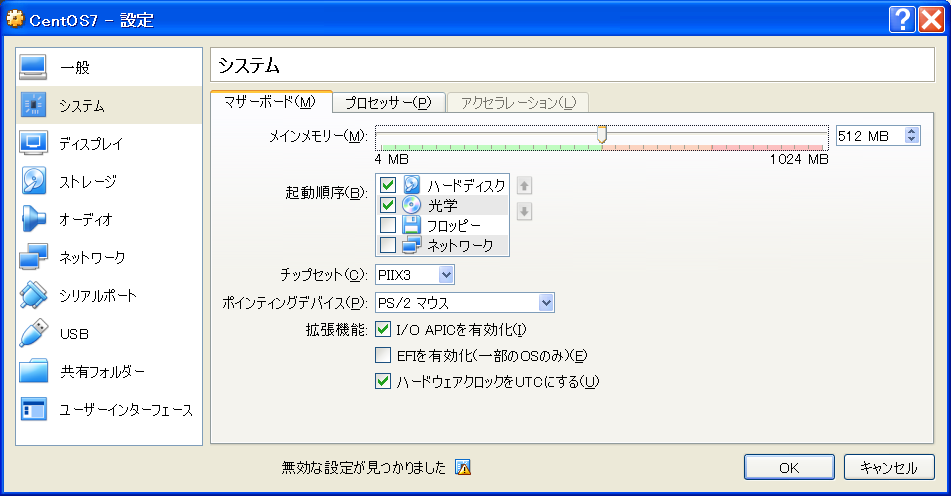Viewport: 951px width, 496px height.
Task: Click the floppy disk icon in boot order
Action: [x=412, y=225]
